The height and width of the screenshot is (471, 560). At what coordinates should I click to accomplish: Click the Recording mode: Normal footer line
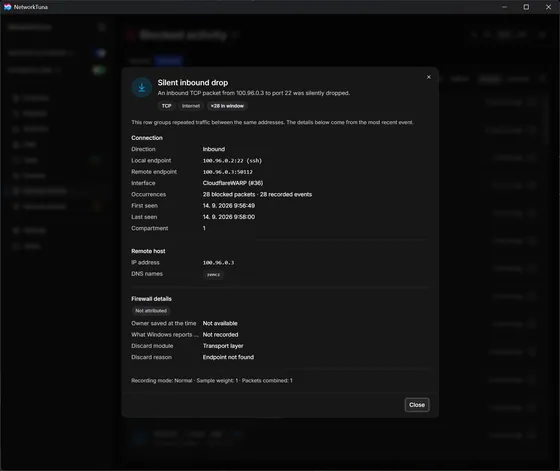point(212,381)
